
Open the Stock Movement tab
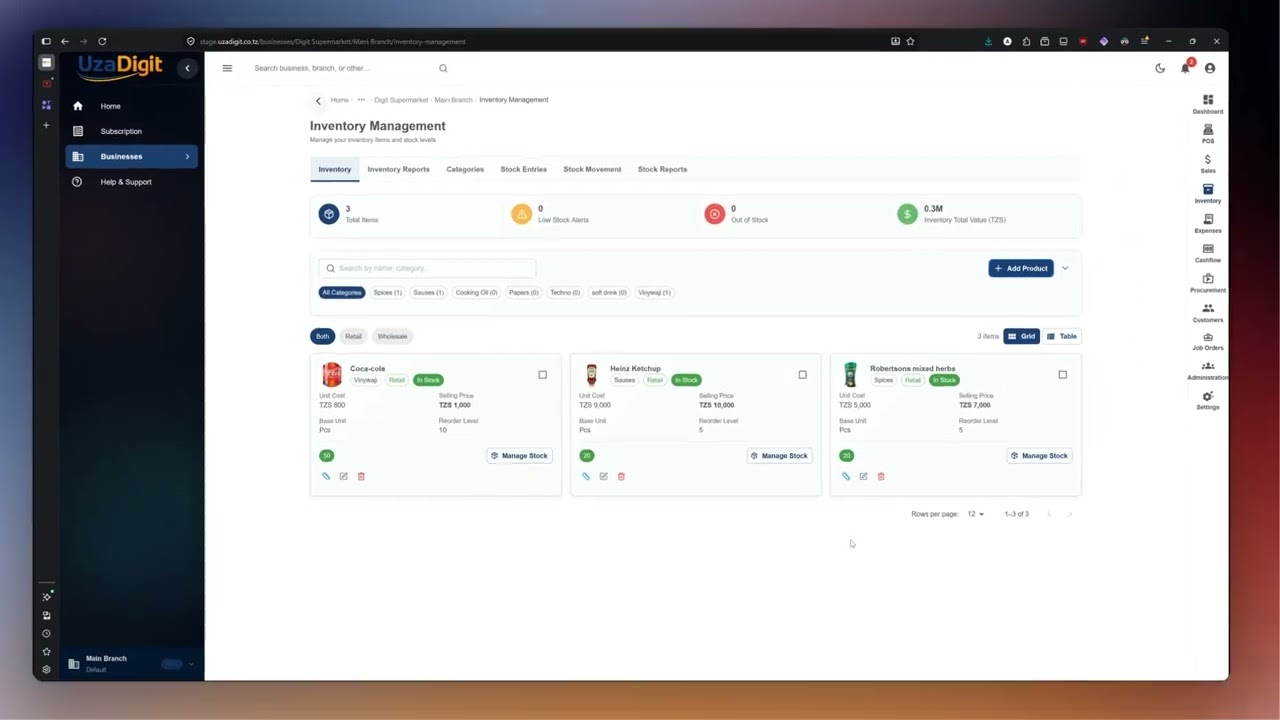point(592,169)
